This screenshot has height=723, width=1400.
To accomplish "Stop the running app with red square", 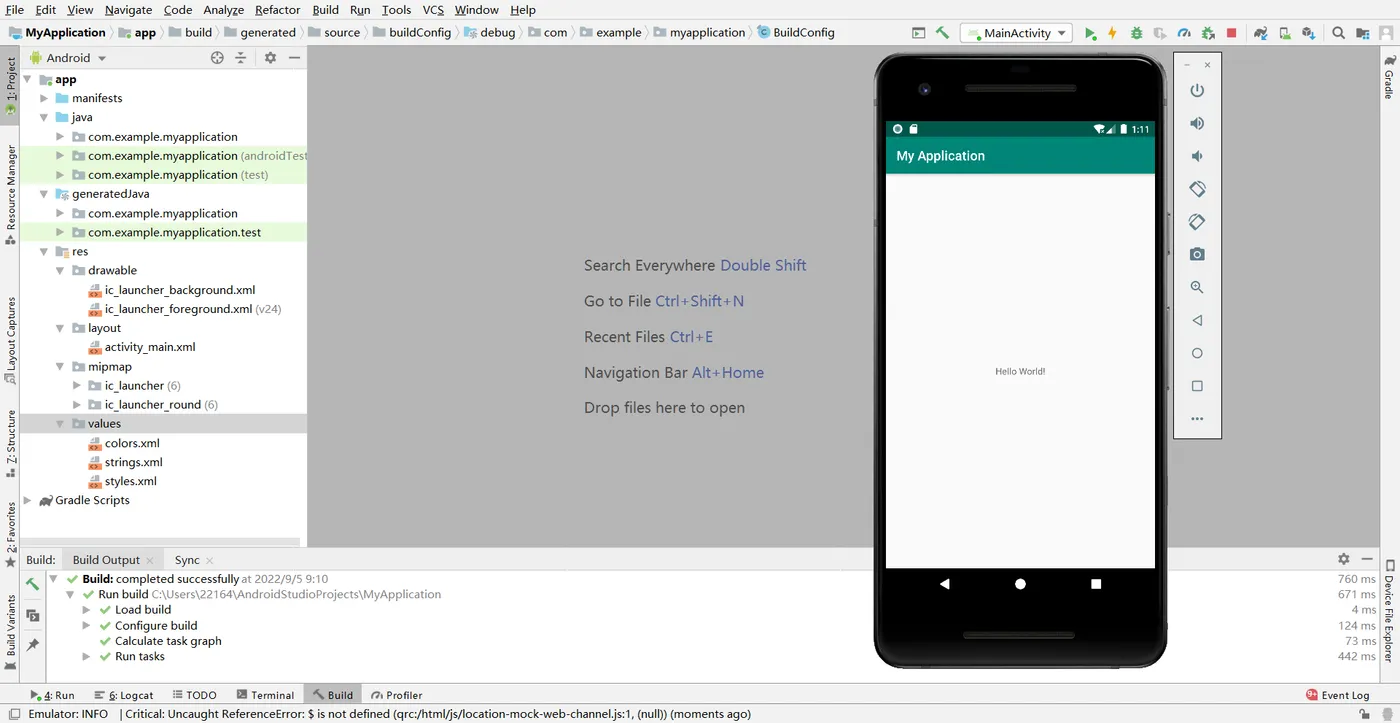I will pos(1231,33).
